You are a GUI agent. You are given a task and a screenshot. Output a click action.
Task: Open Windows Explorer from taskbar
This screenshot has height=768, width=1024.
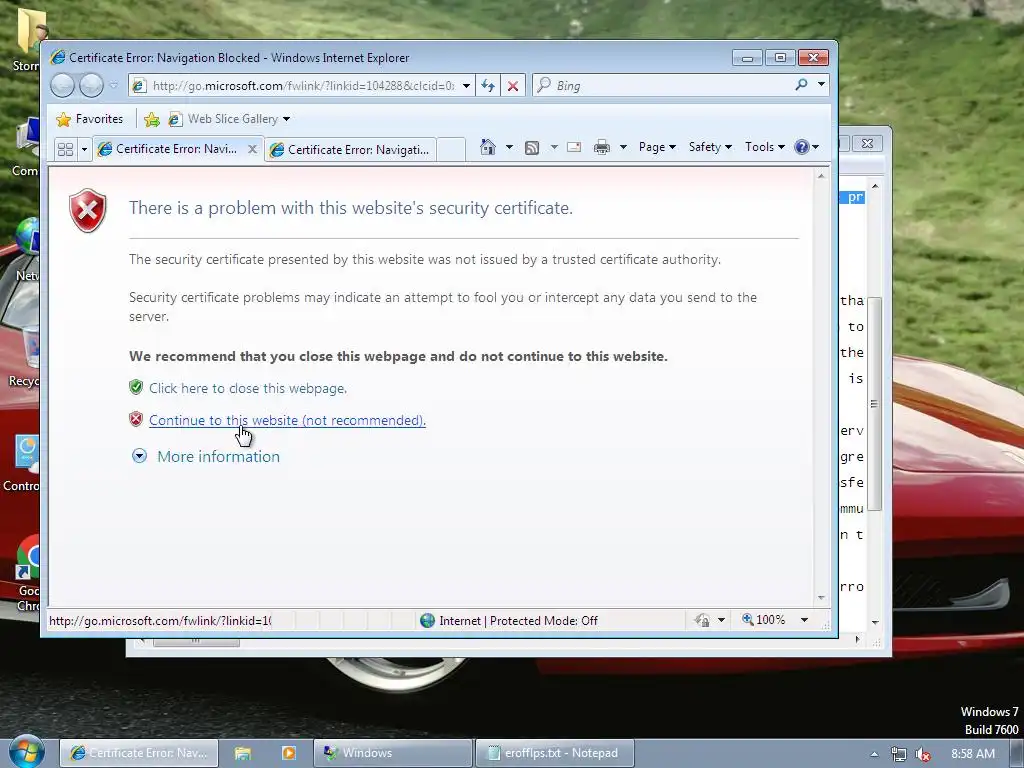pos(243,753)
